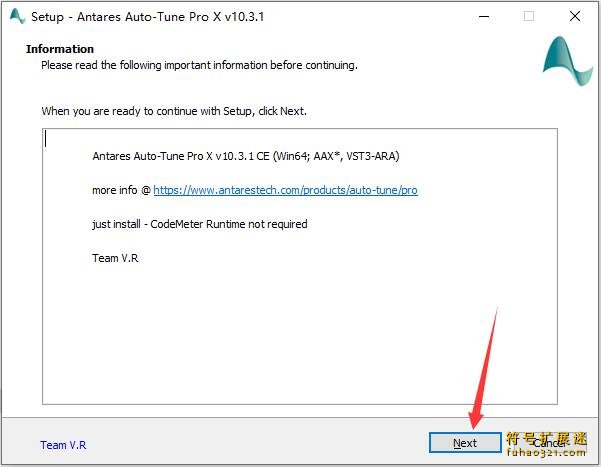The width and height of the screenshot is (601, 467).
Task: Click the 'Team V.R' line in text box
Action: tap(115, 258)
